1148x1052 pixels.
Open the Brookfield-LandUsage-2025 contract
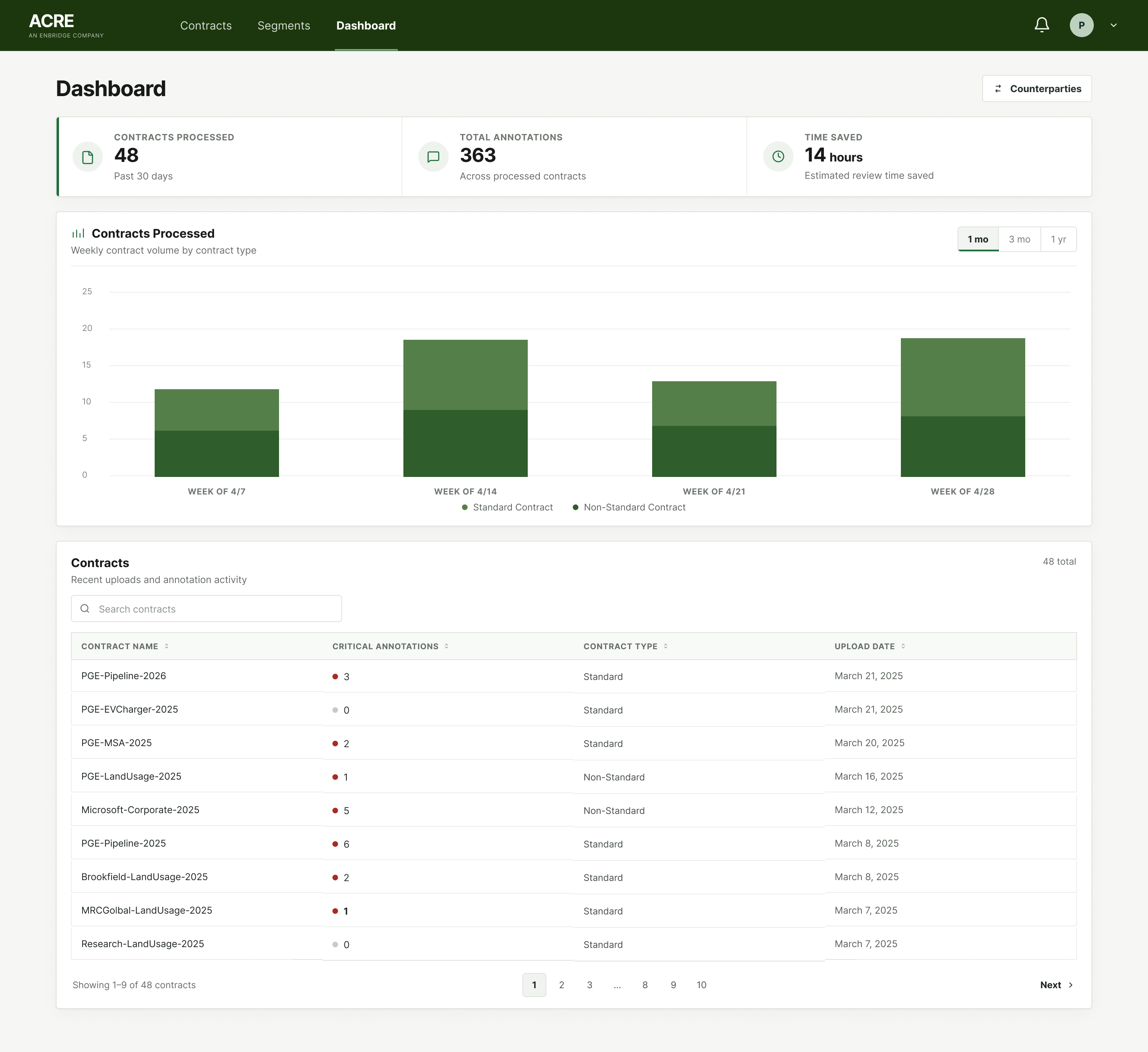(x=144, y=877)
